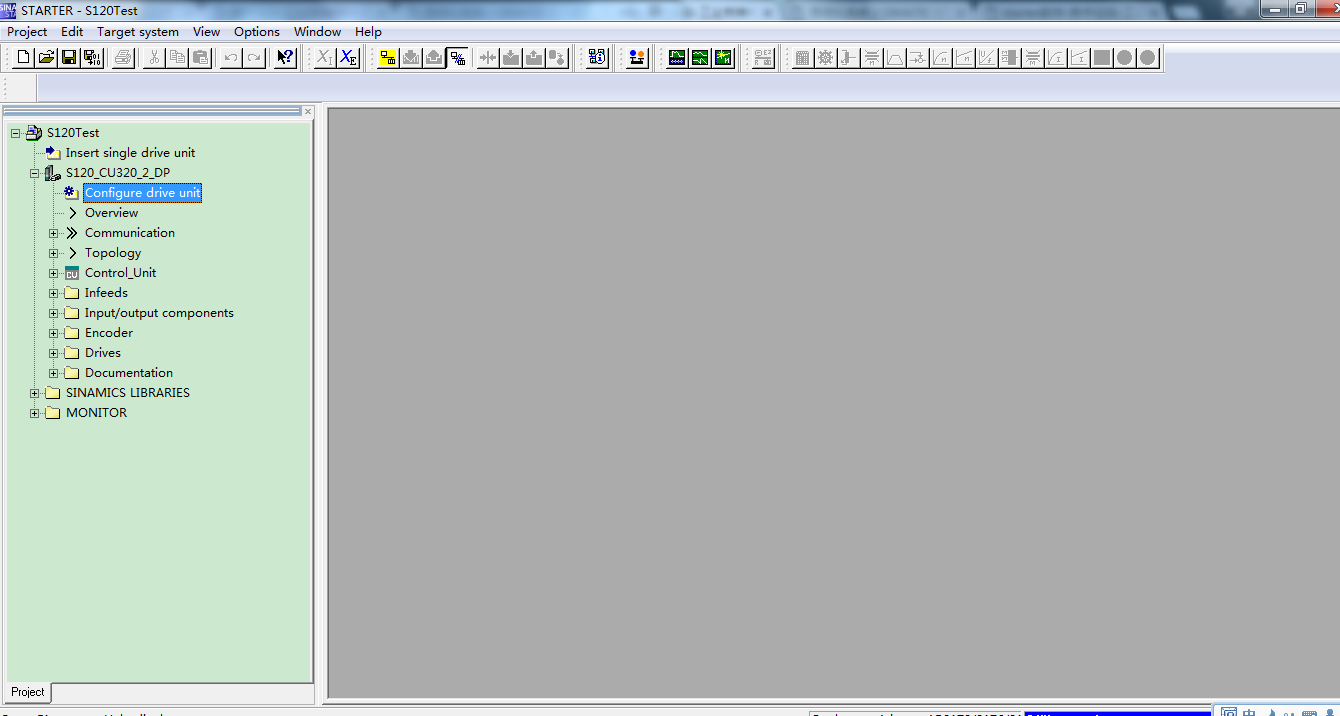Screen dimensions: 1340x716
Task: Select the Overview tree item
Action: 111,213
